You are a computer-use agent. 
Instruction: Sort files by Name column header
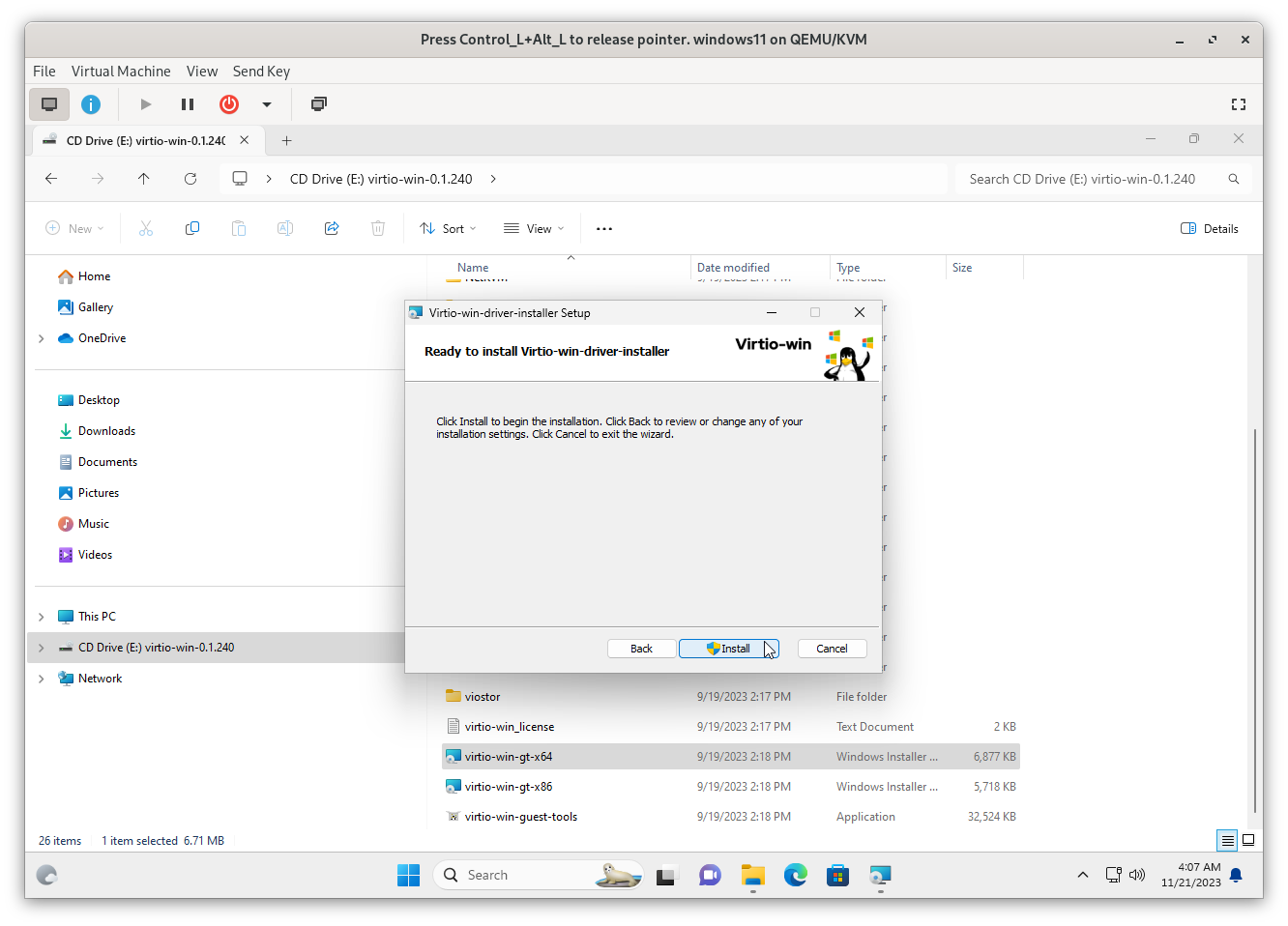click(x=473, y=268)
